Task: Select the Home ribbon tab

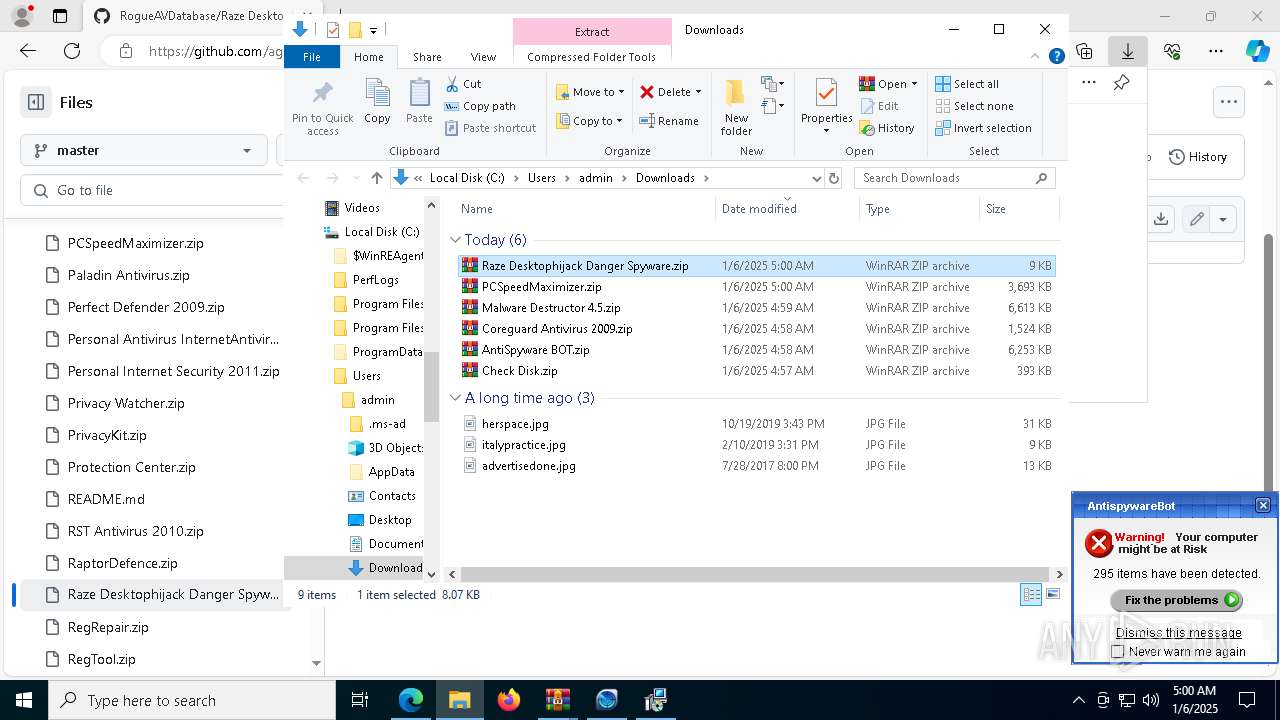Action: tap(368, 57)
